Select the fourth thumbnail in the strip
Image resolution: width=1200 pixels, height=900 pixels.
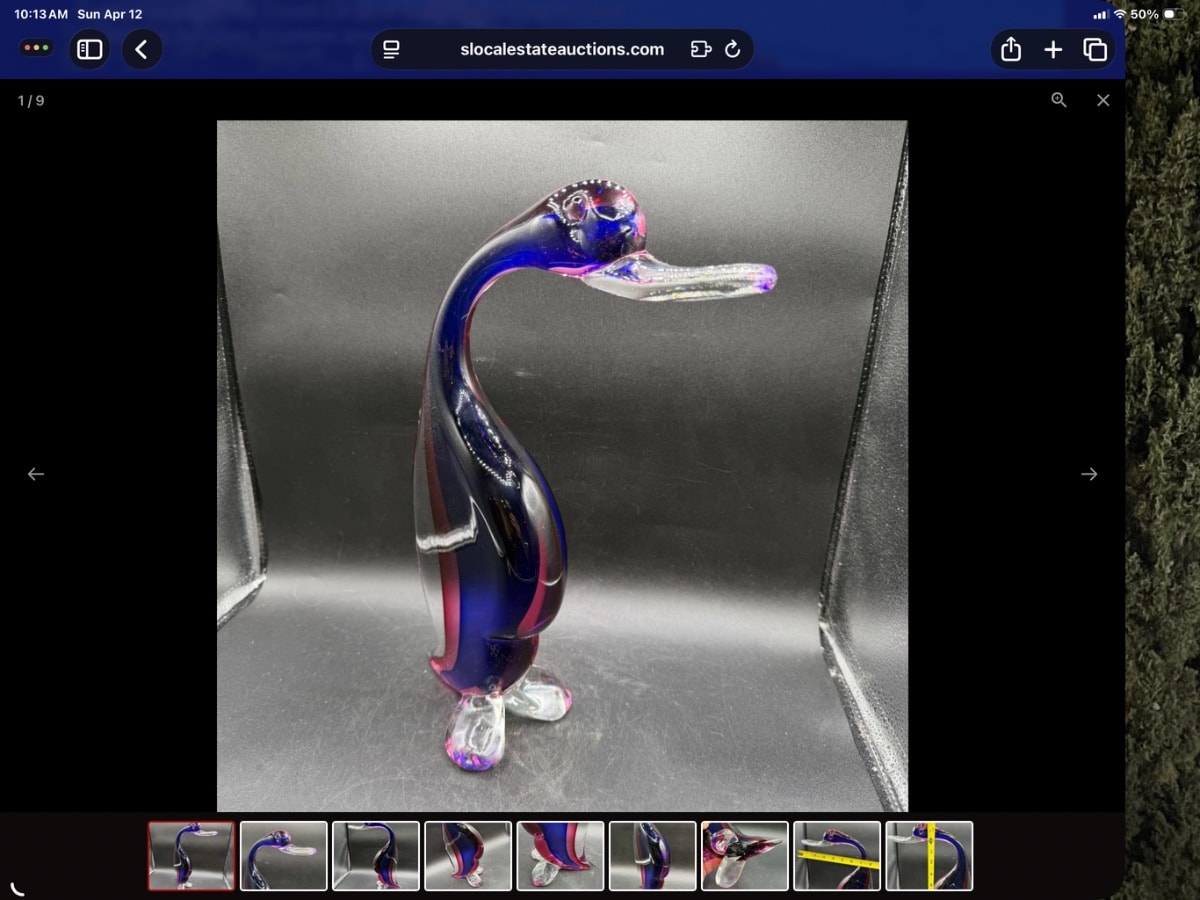click(x=468, y=856)
